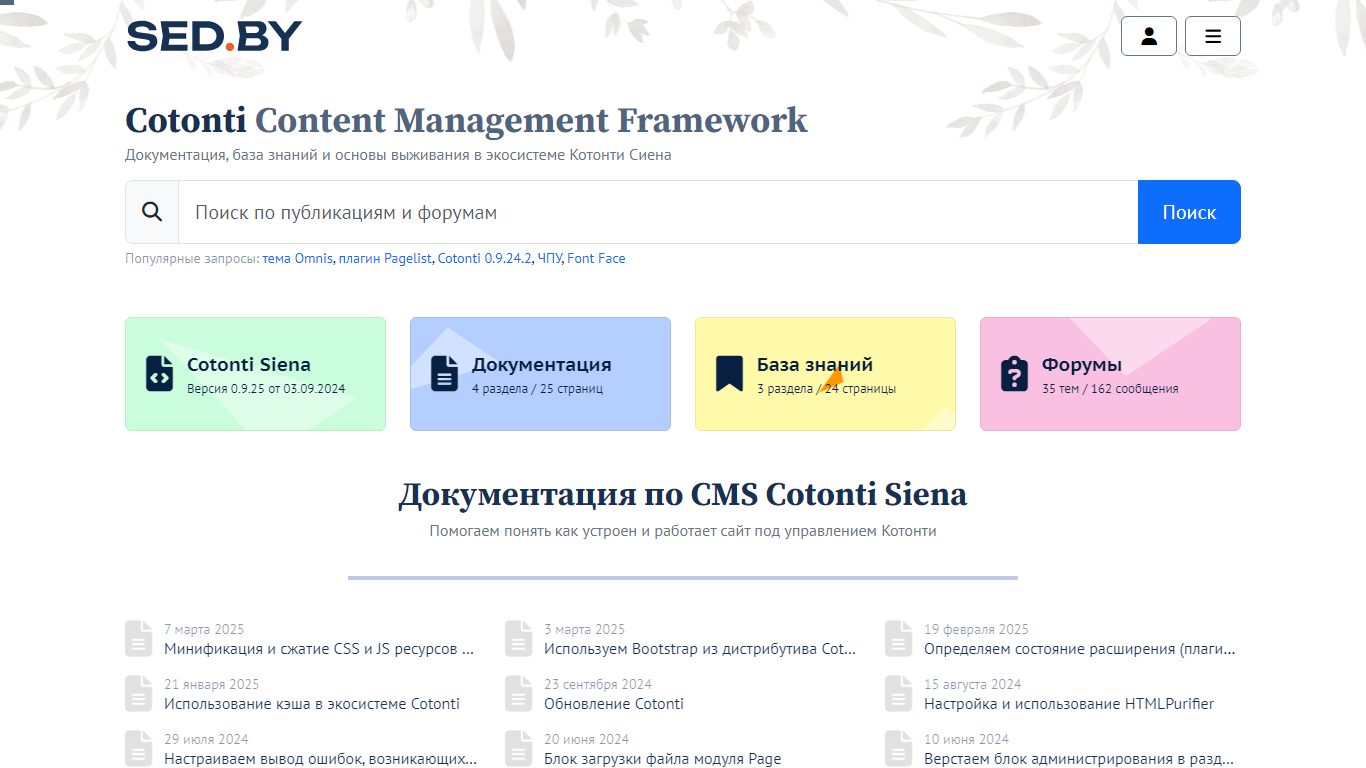The image size is (1366, 768).
Task: Click the code file icon on Cotonti Siena card
Action: (159, 373)
